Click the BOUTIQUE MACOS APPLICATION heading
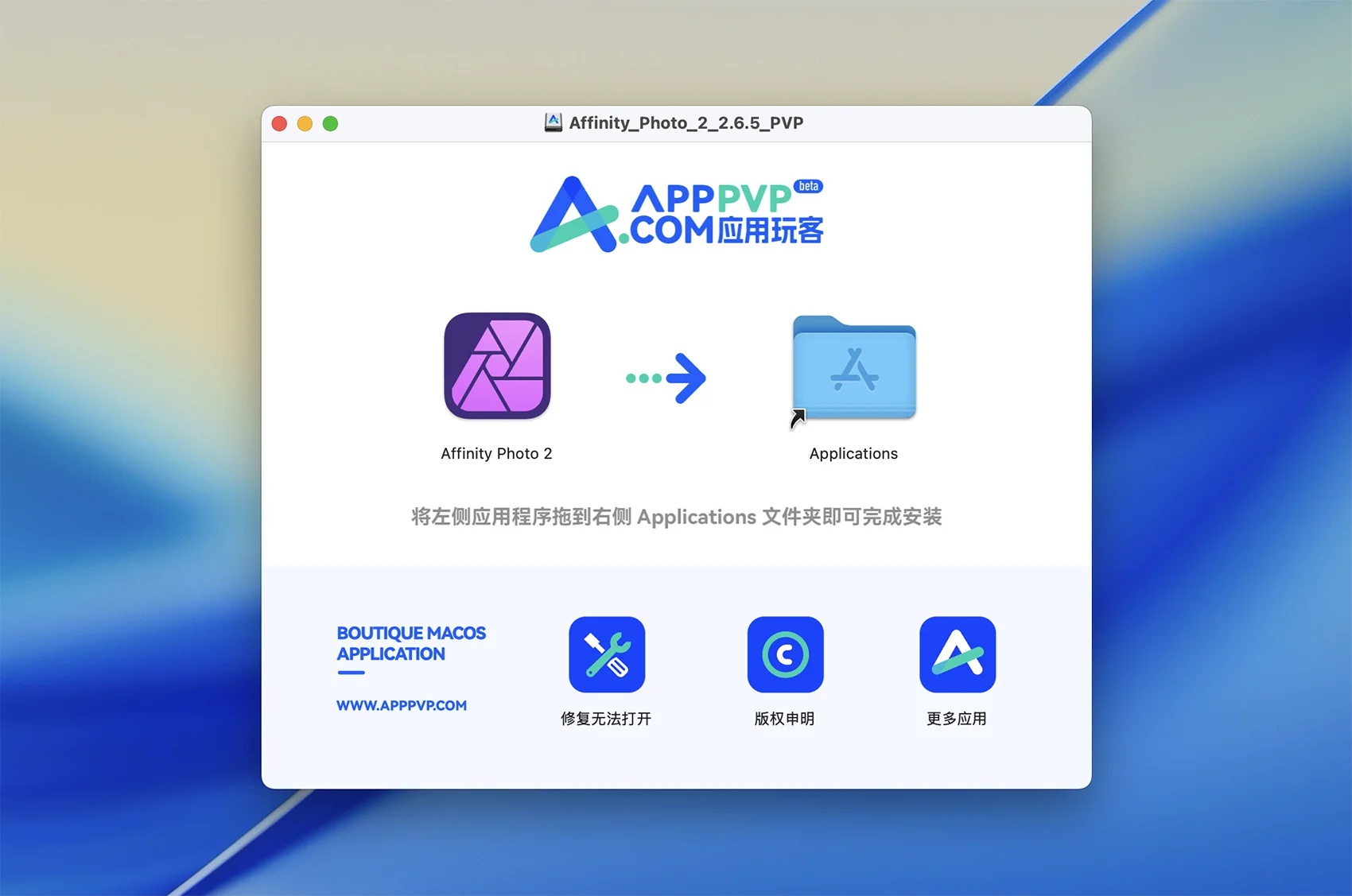Image resolution: width=1352 pixels, height=896 pixels. pos(410,643)
